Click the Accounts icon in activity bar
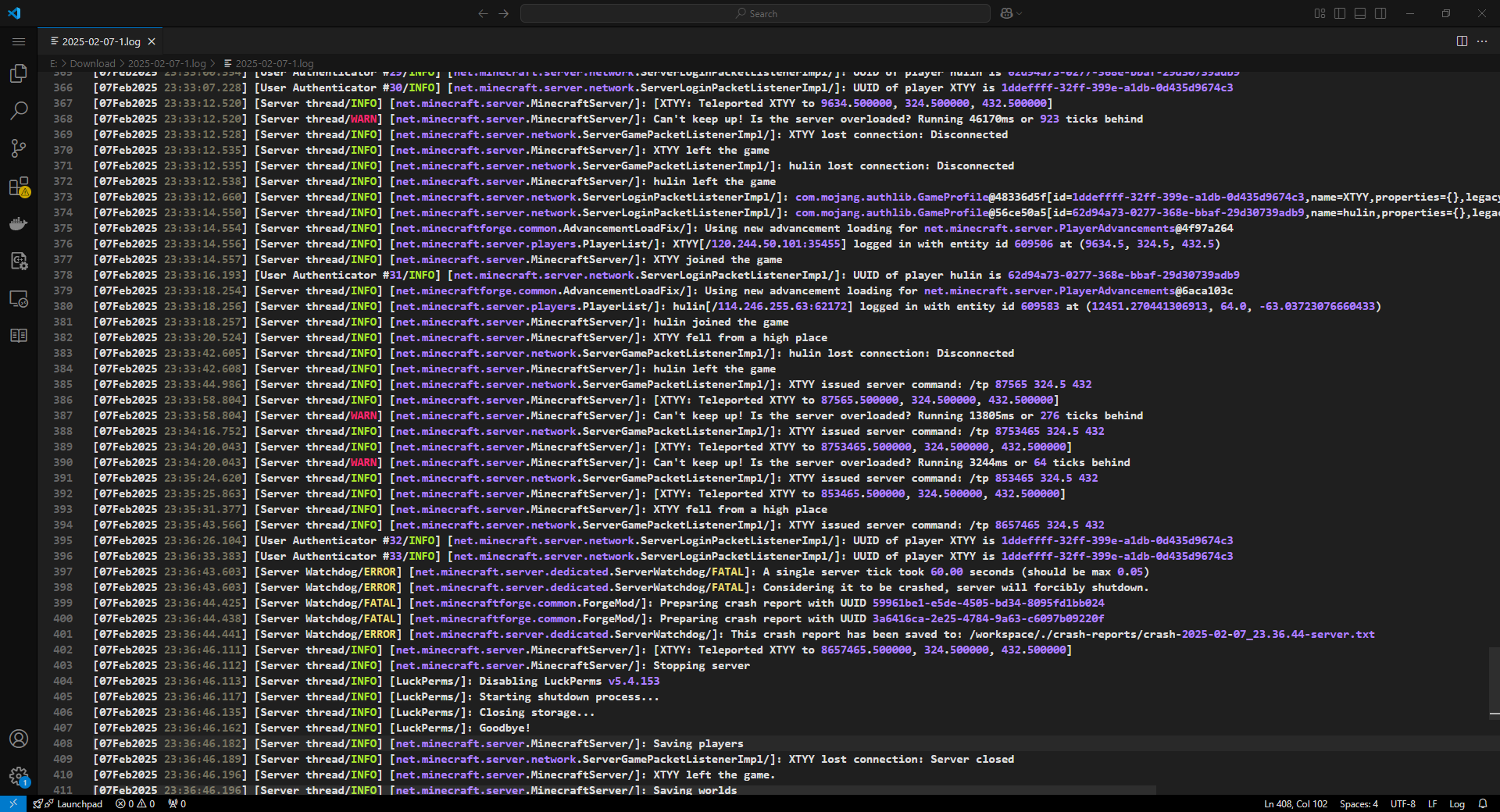 coord(19,739)
